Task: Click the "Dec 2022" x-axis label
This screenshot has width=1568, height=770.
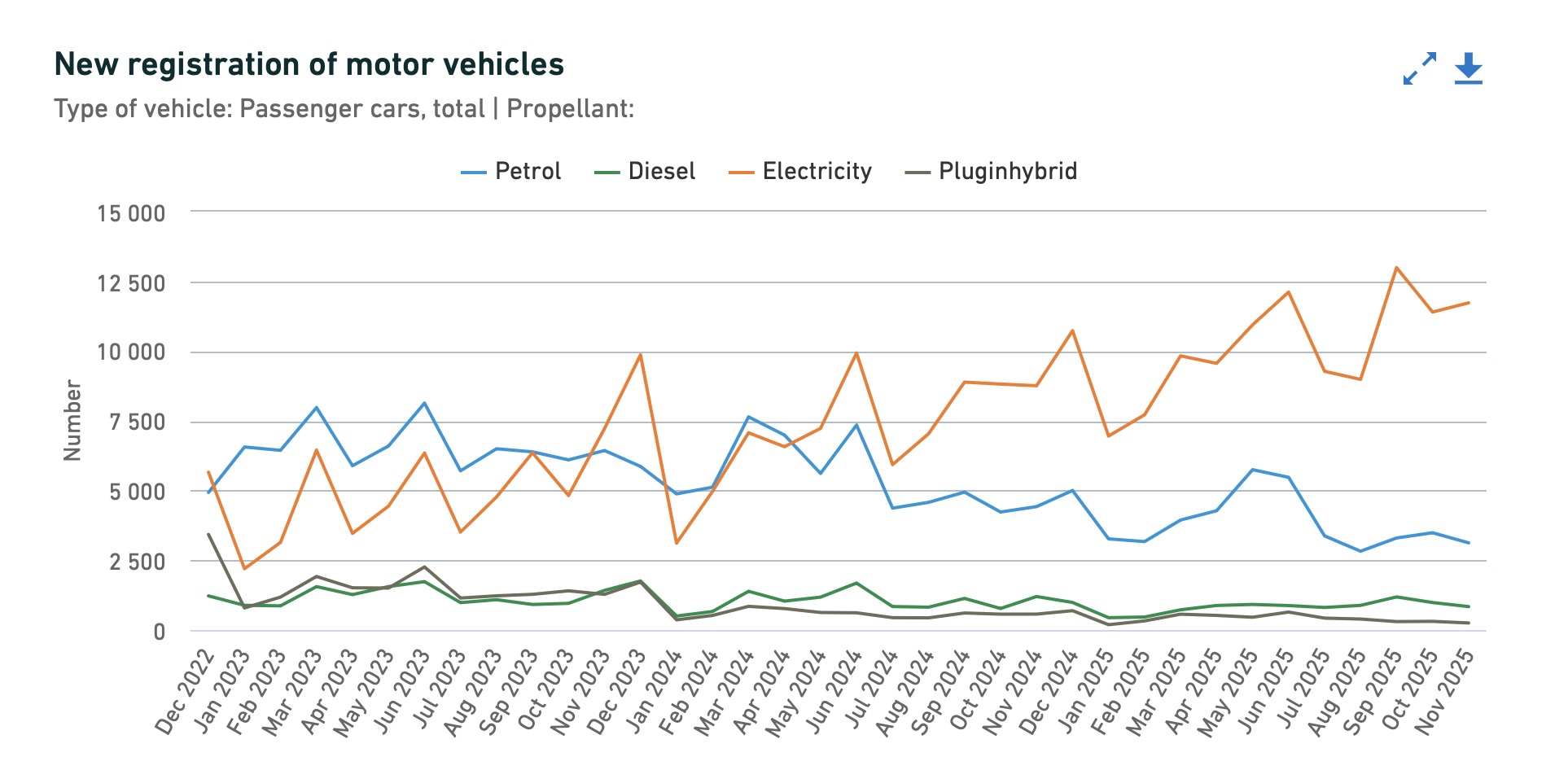Action: pos(186,692)
